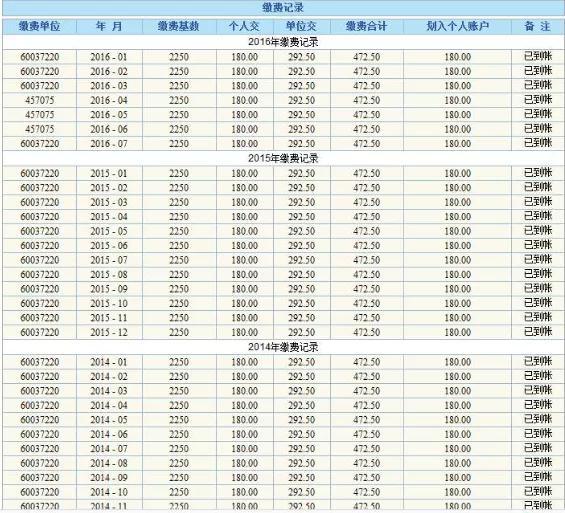Click the 缴费合计 column header
Image resolution: width=565 pixels, height=513 pixels.
click(366, 26)
